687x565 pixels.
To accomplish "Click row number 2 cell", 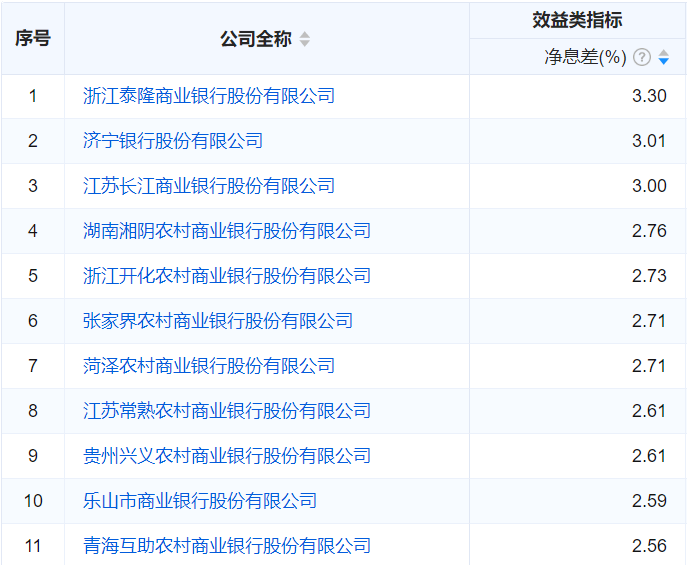I will coord(33,141).
